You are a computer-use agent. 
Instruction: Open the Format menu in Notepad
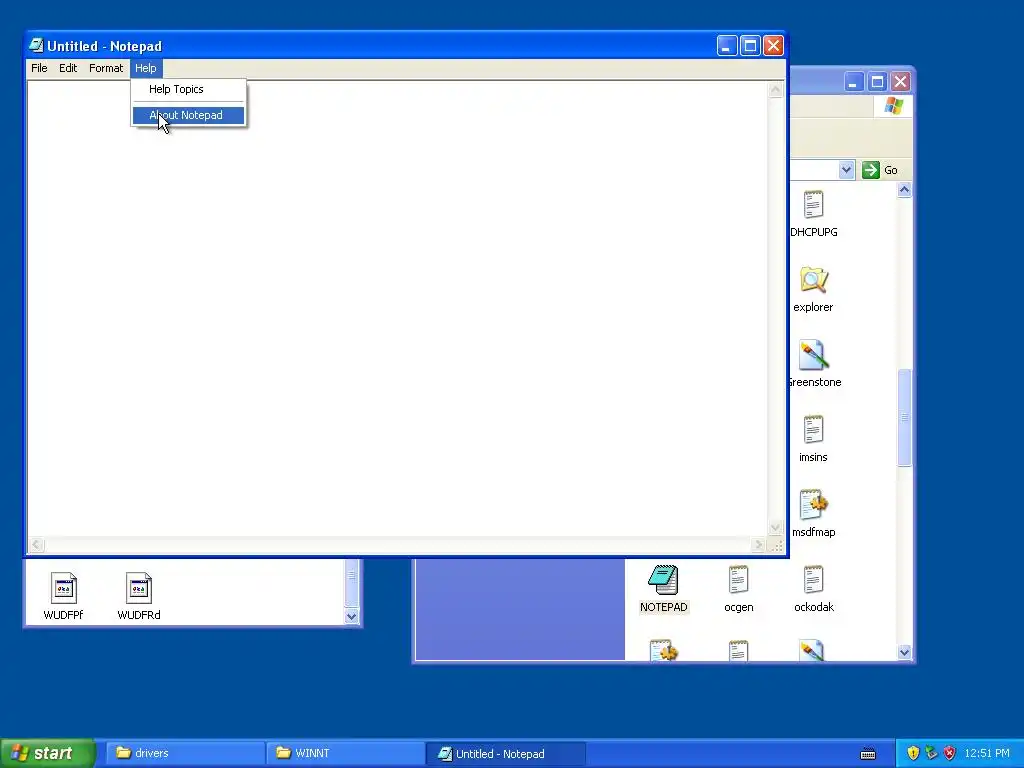point(106,68)
